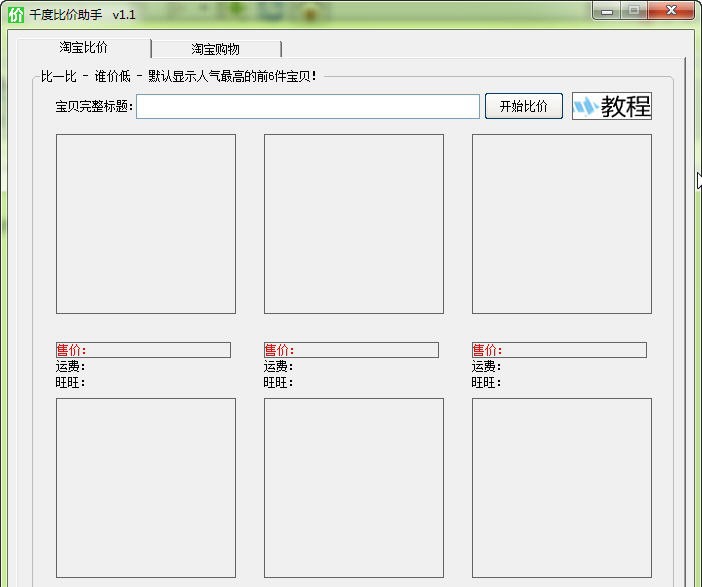Screen dimensions: 702x587
Task: Select the middle product image box in the bottom row
Action: [354, 488]
